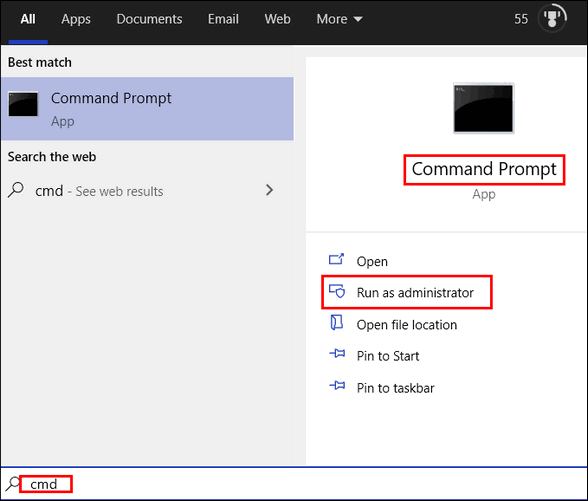The width and height of the screenshot is (588, 501).
Task: Switch to the Documents tab
Action: click(149, 19)
